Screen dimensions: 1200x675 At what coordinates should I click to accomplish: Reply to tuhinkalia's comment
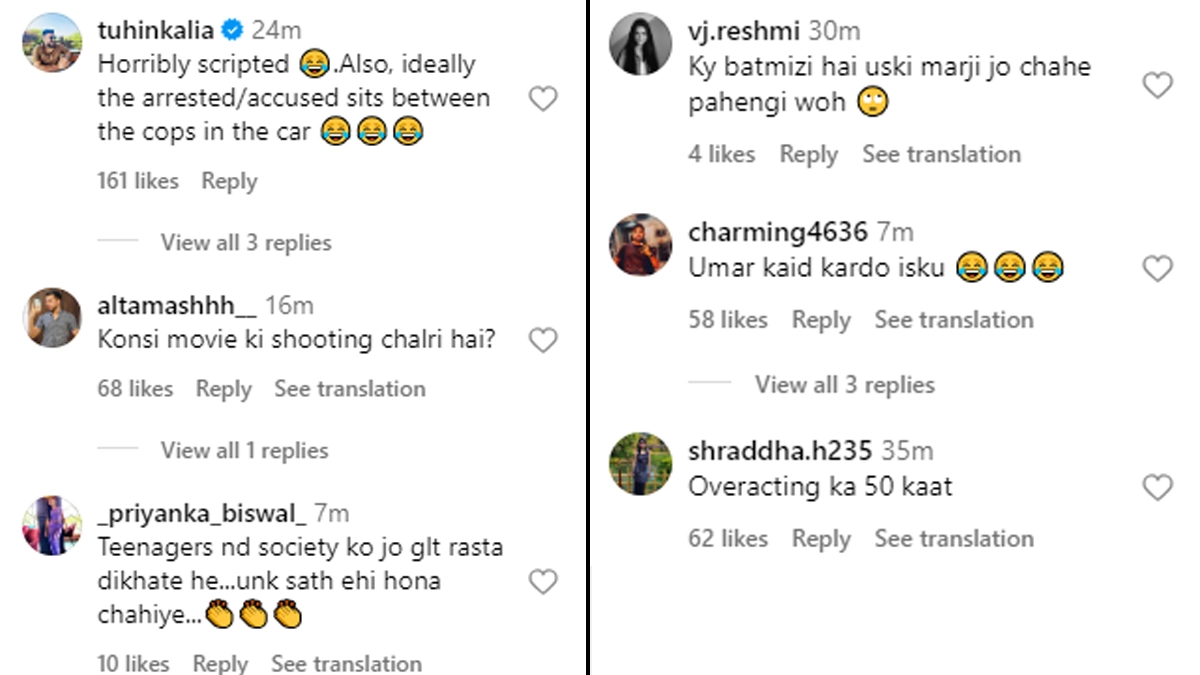pyautogui.click(x=229, y=181)
